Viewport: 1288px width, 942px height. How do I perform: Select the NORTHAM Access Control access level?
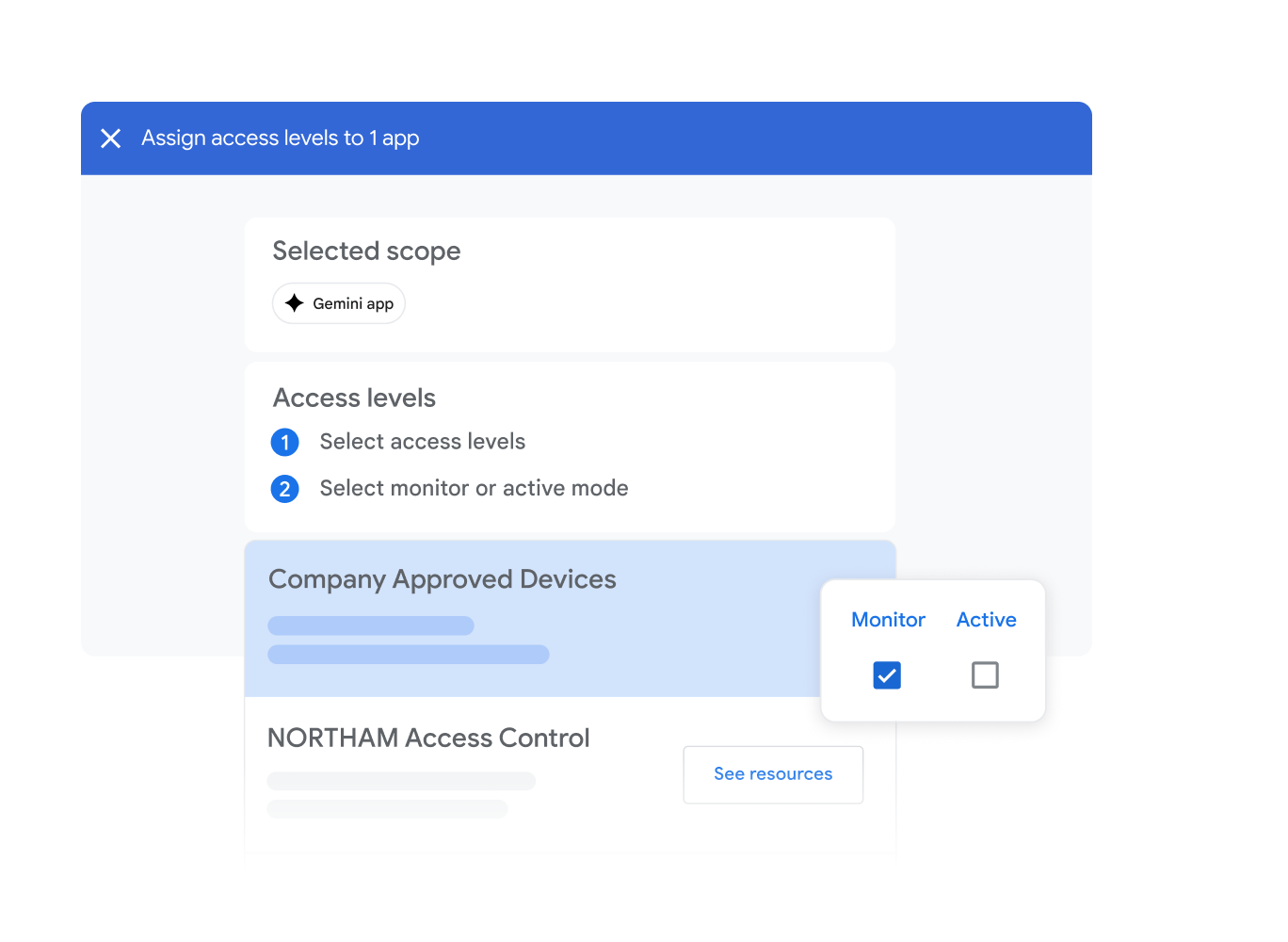pyautogui.click(x=428, y=738)
